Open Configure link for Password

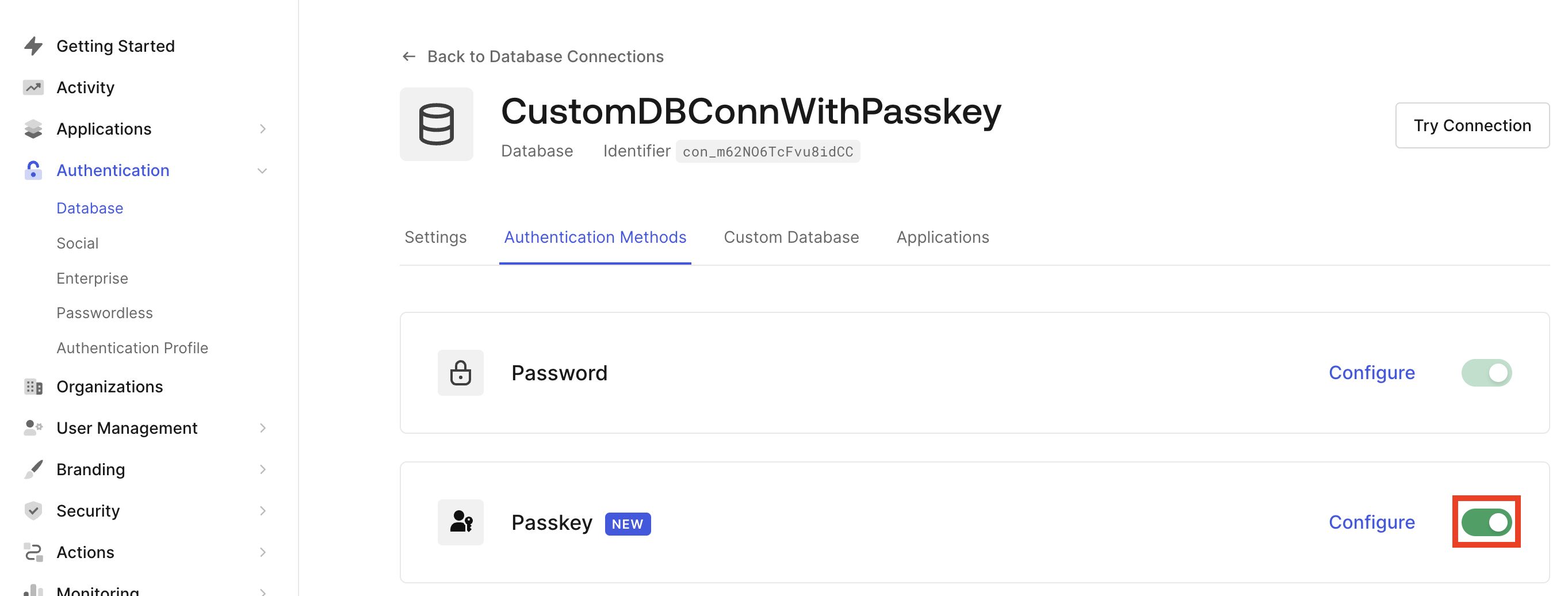[x=1372, y=373]
